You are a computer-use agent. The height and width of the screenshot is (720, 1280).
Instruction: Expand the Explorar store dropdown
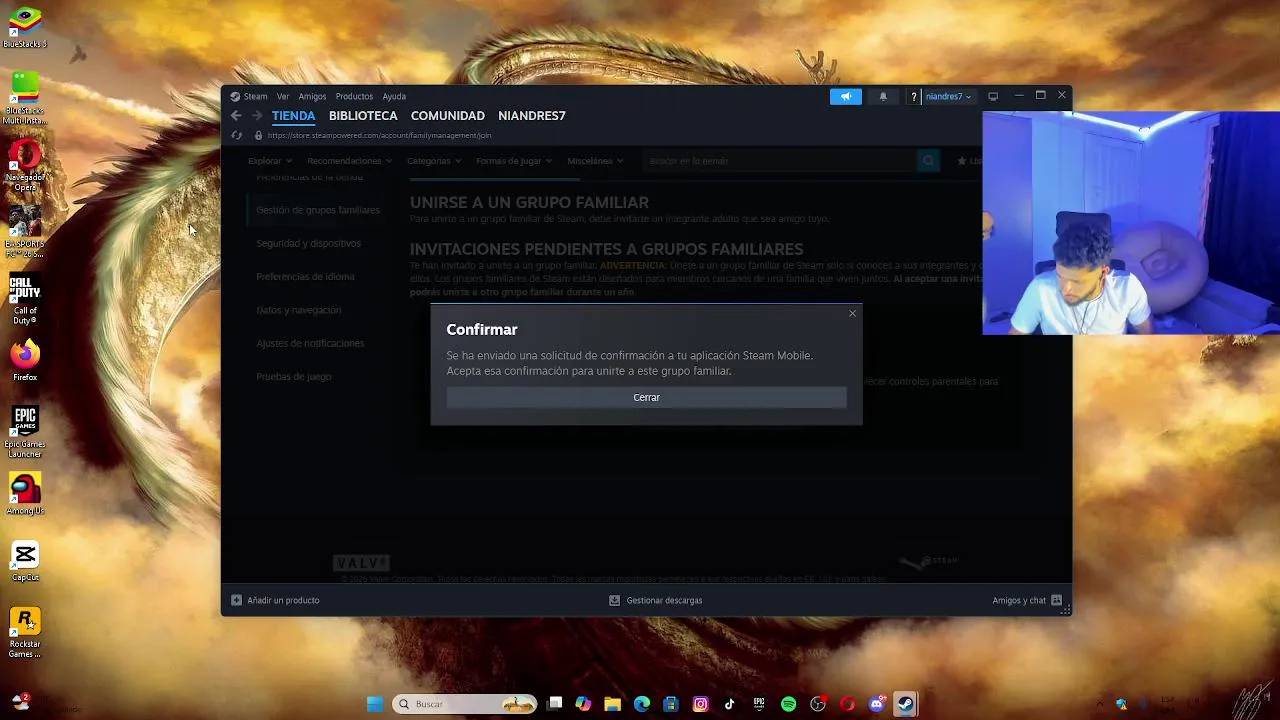(x=270, y=161)
